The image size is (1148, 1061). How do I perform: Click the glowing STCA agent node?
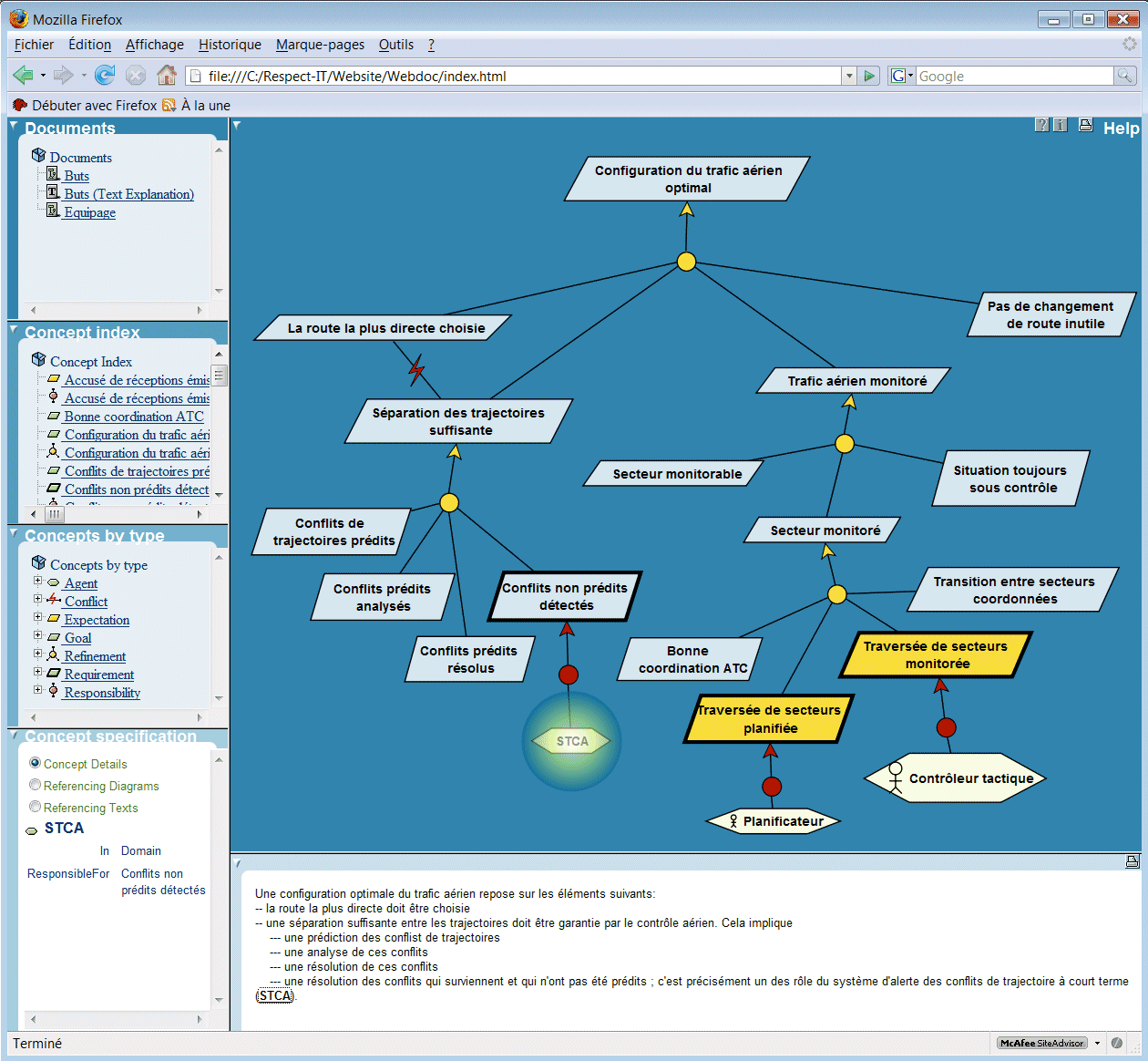(x=572, y=741)
